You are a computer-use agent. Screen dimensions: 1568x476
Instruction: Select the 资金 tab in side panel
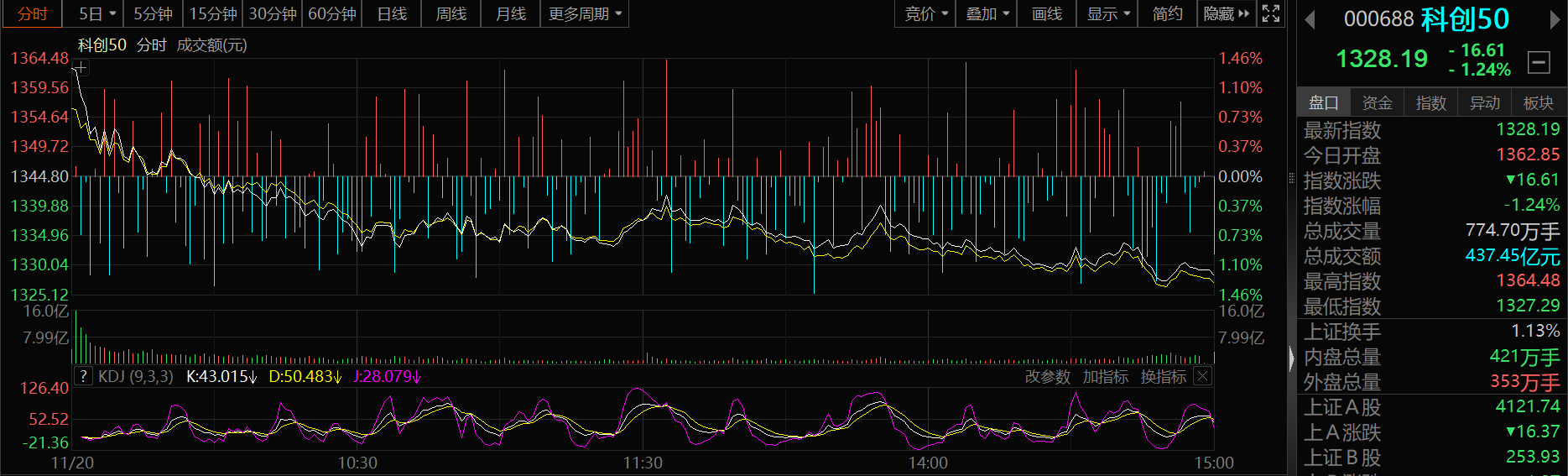click(x=1377, y=102)
